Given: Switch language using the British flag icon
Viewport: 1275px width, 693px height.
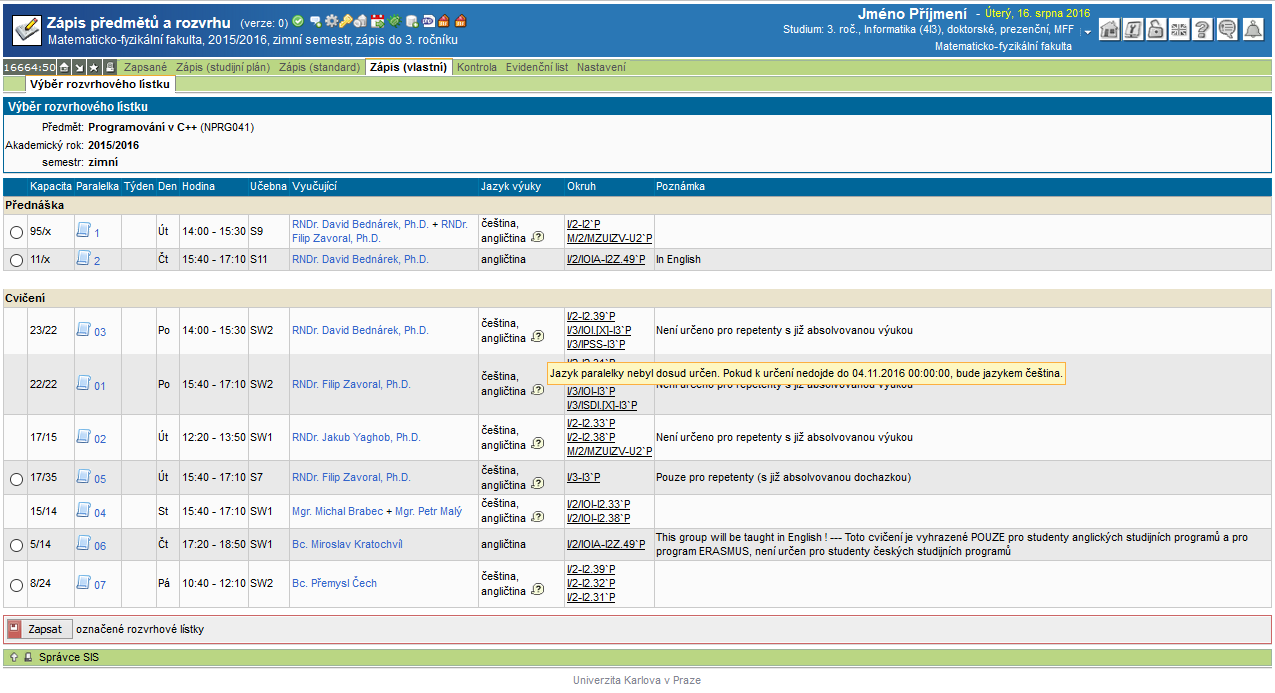Looking at the screenshot, I should point(1180,30).
